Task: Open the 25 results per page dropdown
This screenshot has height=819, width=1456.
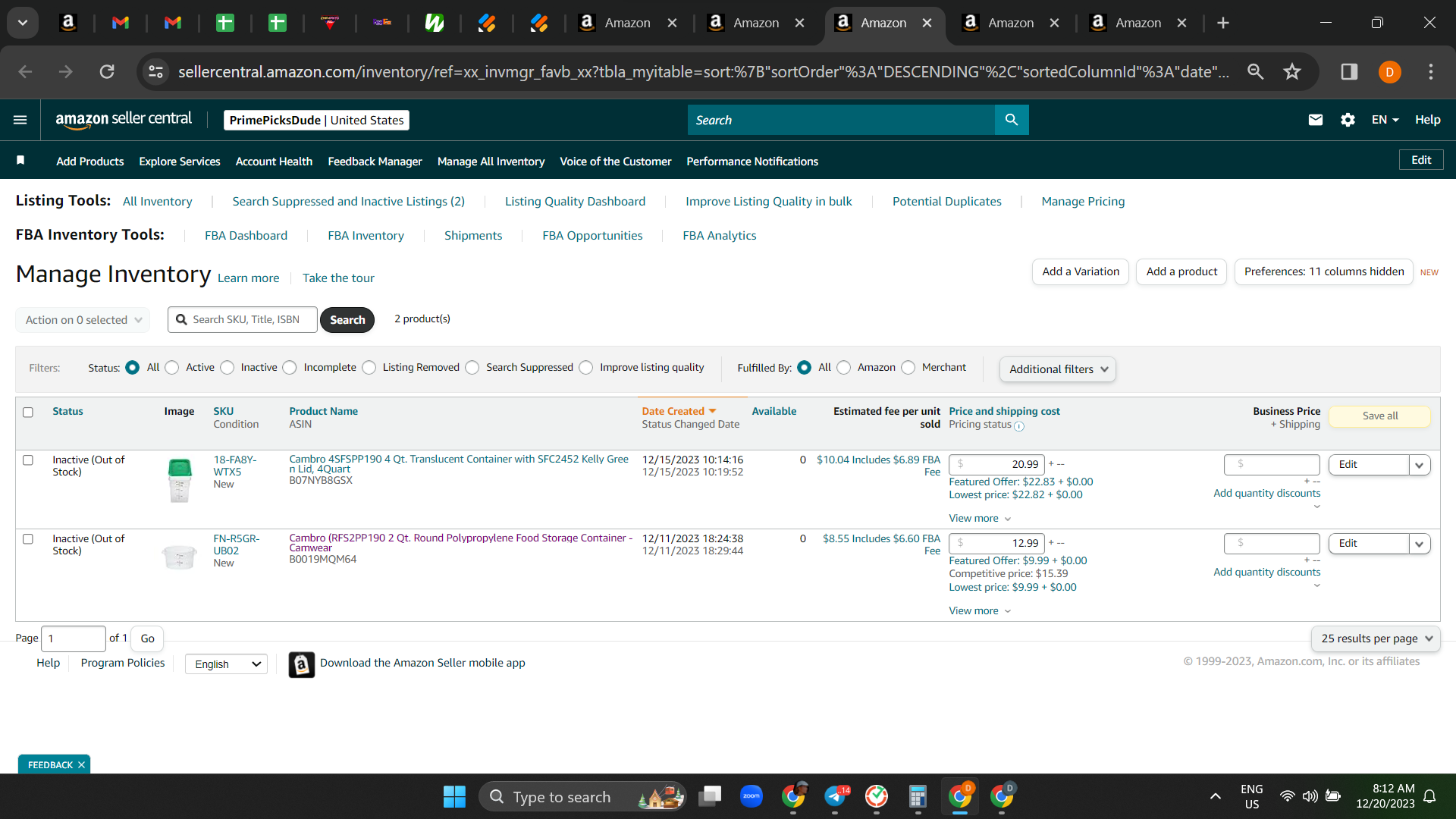Action: click(1376, 639)
